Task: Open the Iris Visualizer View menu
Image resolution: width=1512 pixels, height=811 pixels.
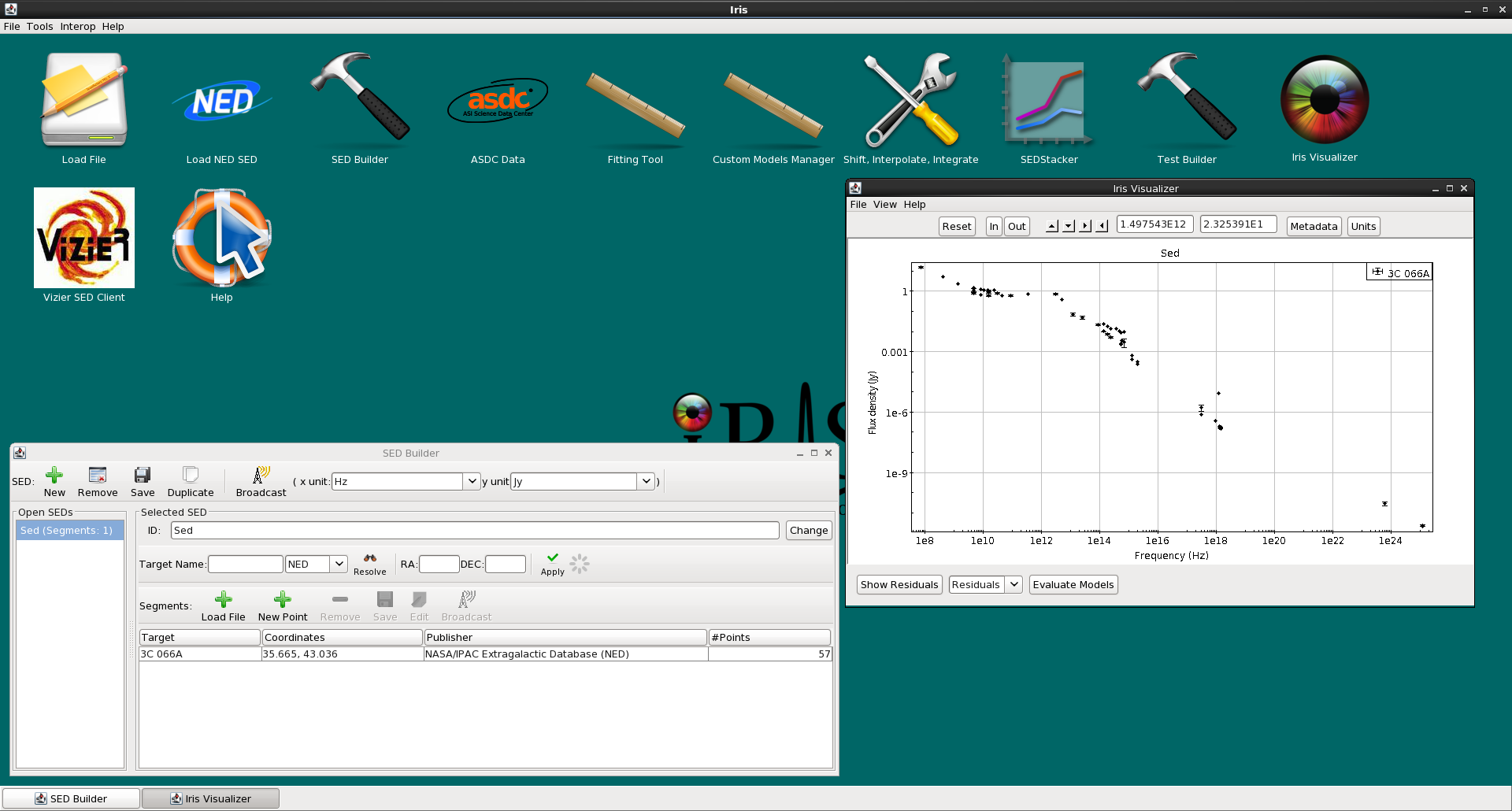Action: [x=885, y=204]
